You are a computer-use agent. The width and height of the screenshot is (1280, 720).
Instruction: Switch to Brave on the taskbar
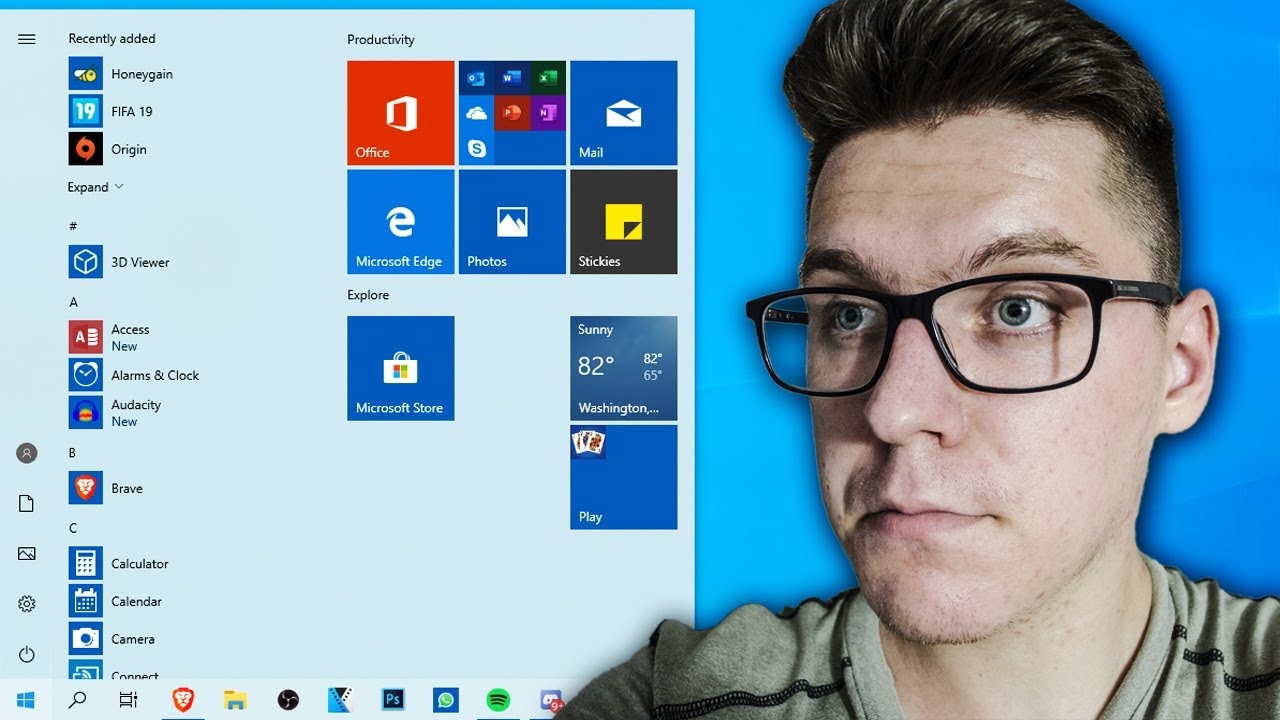pos(183,699)
